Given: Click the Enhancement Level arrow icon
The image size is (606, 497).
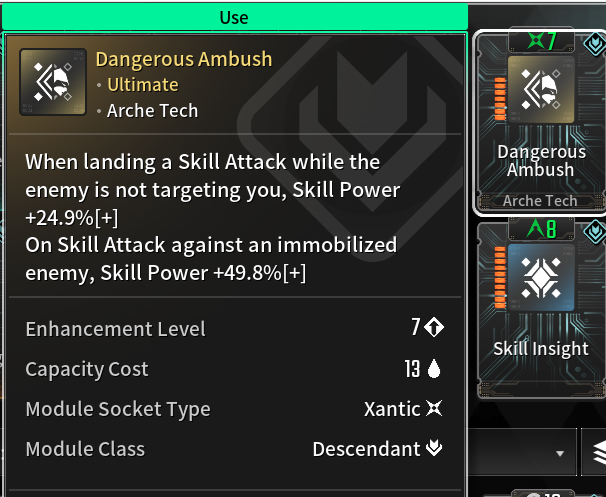Looking at the screenshot, I should 434,327.
